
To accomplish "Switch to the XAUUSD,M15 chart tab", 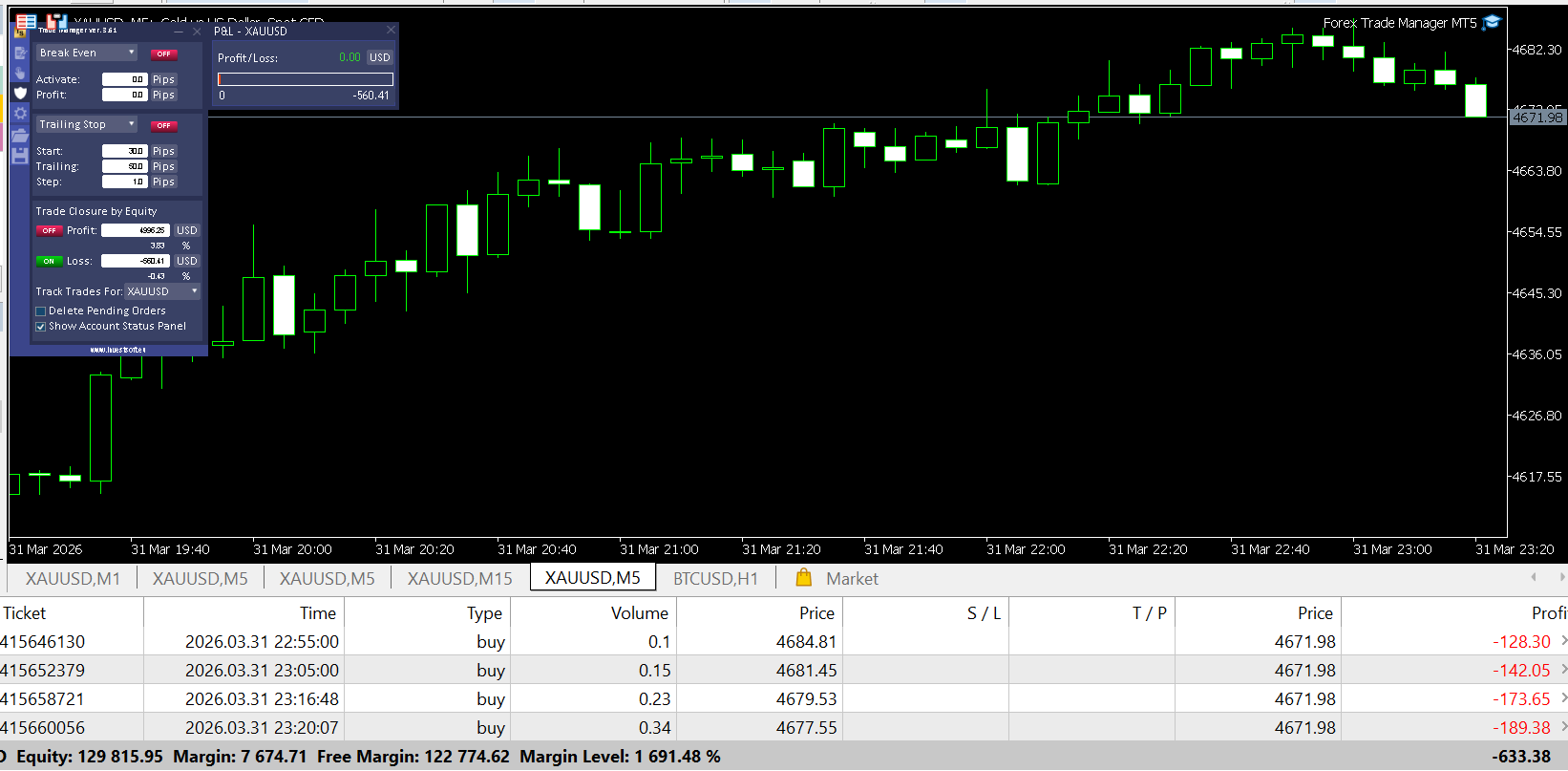I will tap(459, 578).
